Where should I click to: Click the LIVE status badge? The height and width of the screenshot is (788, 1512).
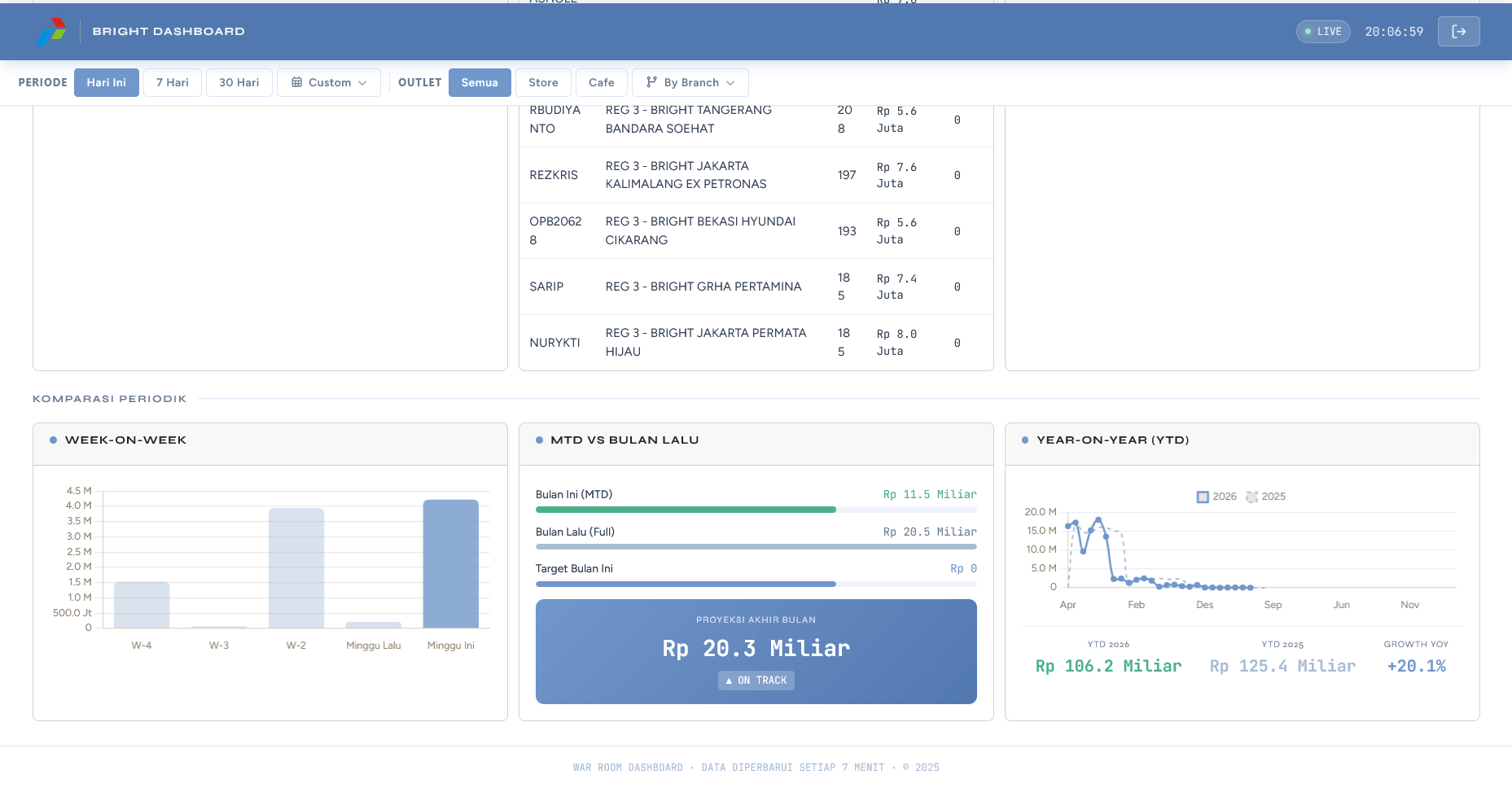pos(1323,32)
